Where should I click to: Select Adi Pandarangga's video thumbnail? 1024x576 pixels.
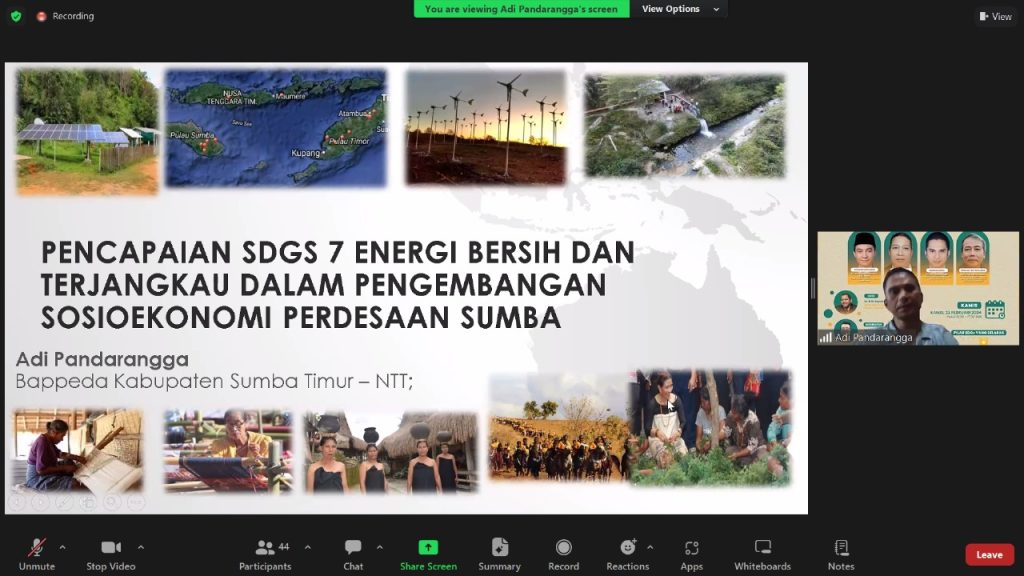[917, 288]
